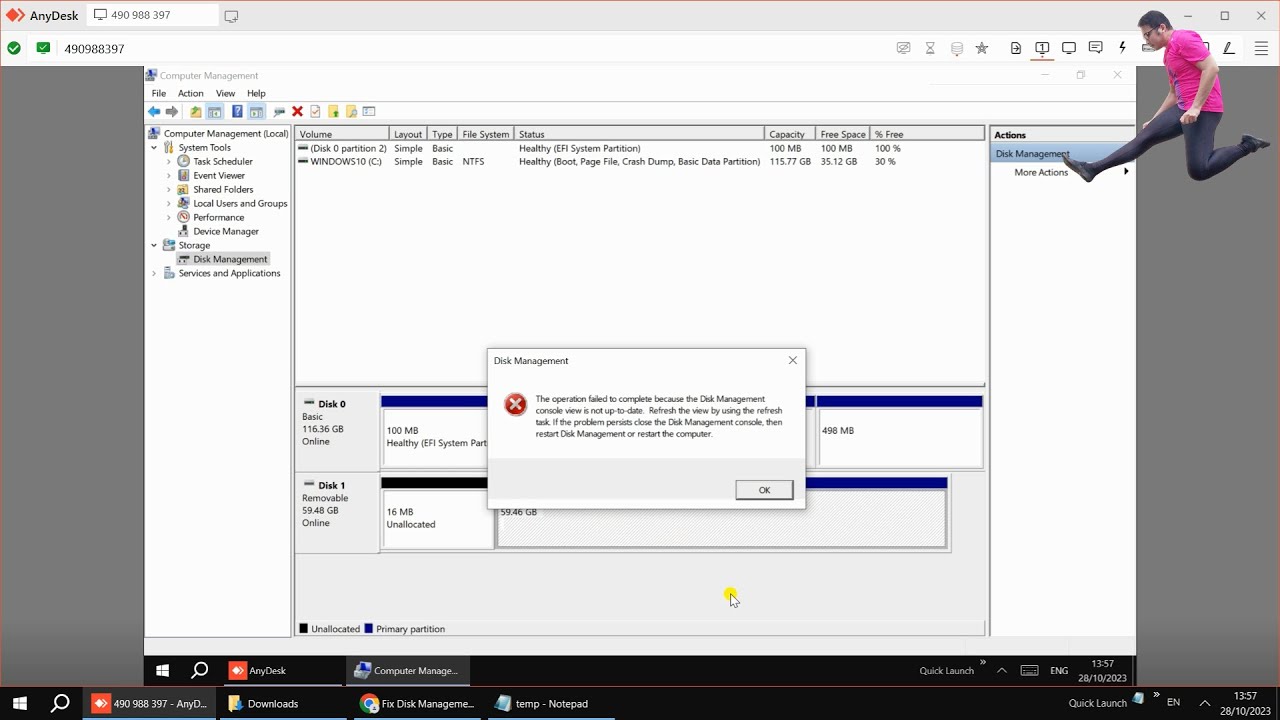Screen dimensions: 1280x720
Task: Click the new session tab icon in AnyDesk
Action: 231,16
